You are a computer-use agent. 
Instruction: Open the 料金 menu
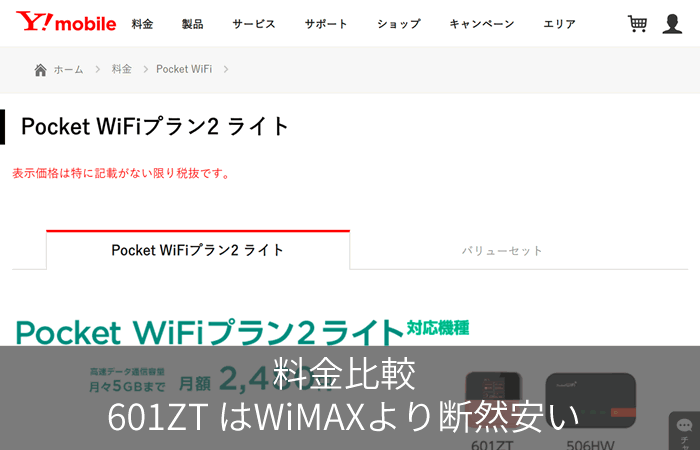coord(142,24)
